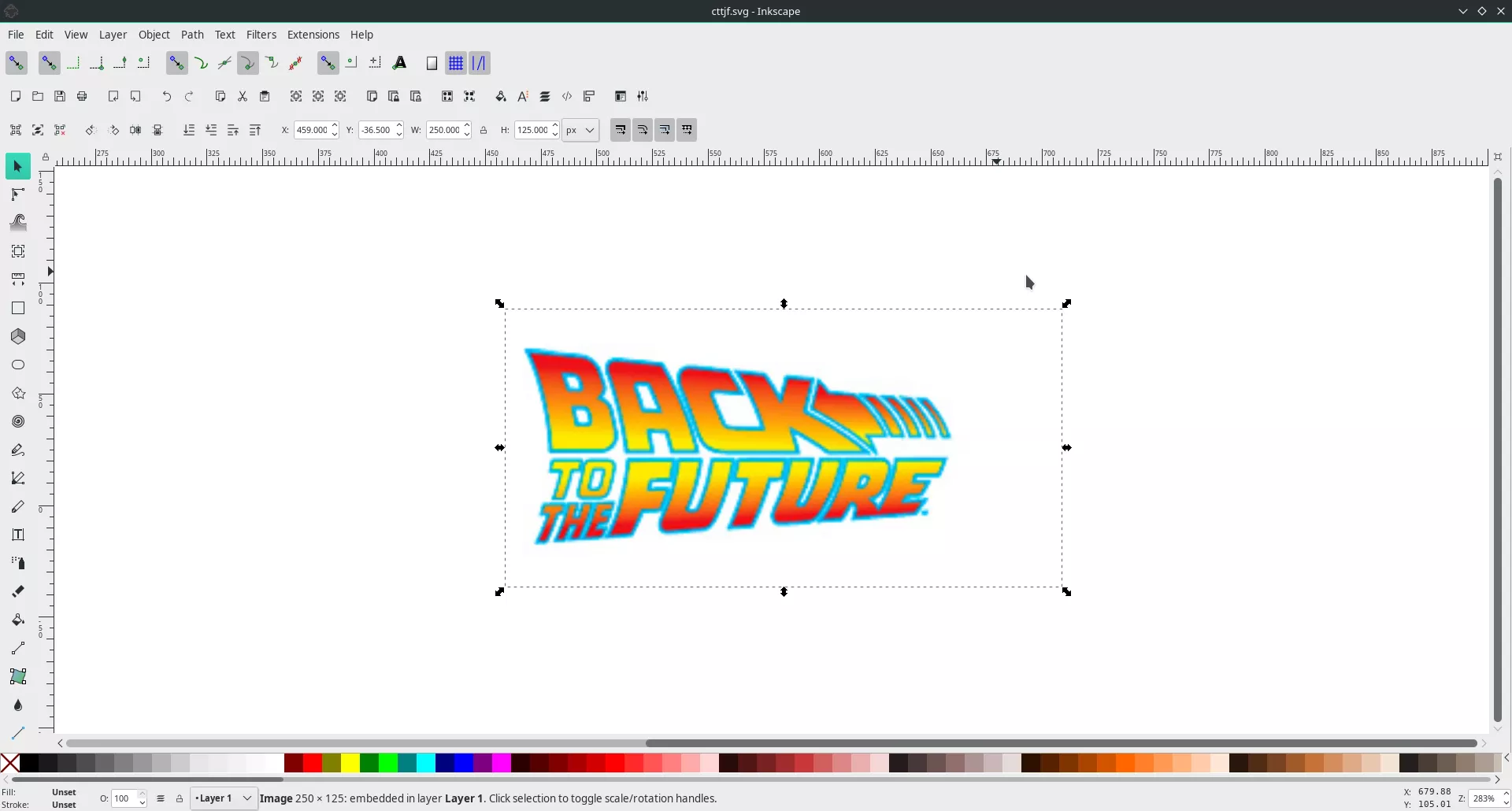The width and height of the screenshot is (1512, 811).
Task: Select the Eraser tool
Action: (18, 591)
